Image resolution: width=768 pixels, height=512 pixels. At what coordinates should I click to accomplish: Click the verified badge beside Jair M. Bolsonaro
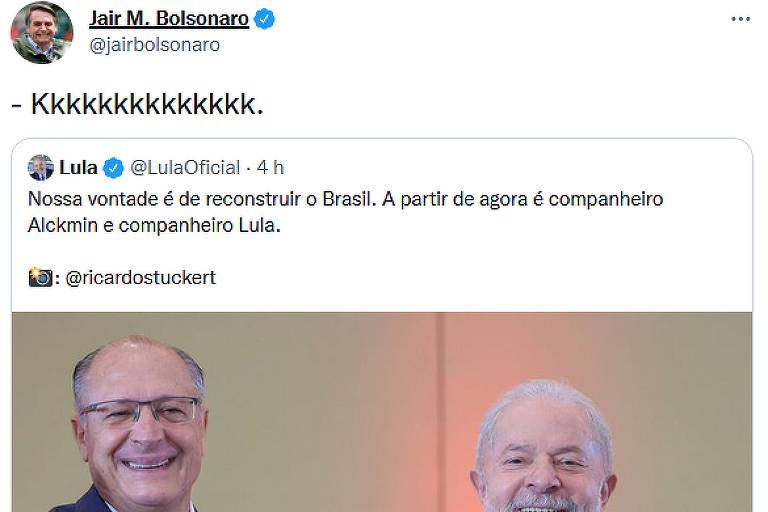[x=264, y=19]
